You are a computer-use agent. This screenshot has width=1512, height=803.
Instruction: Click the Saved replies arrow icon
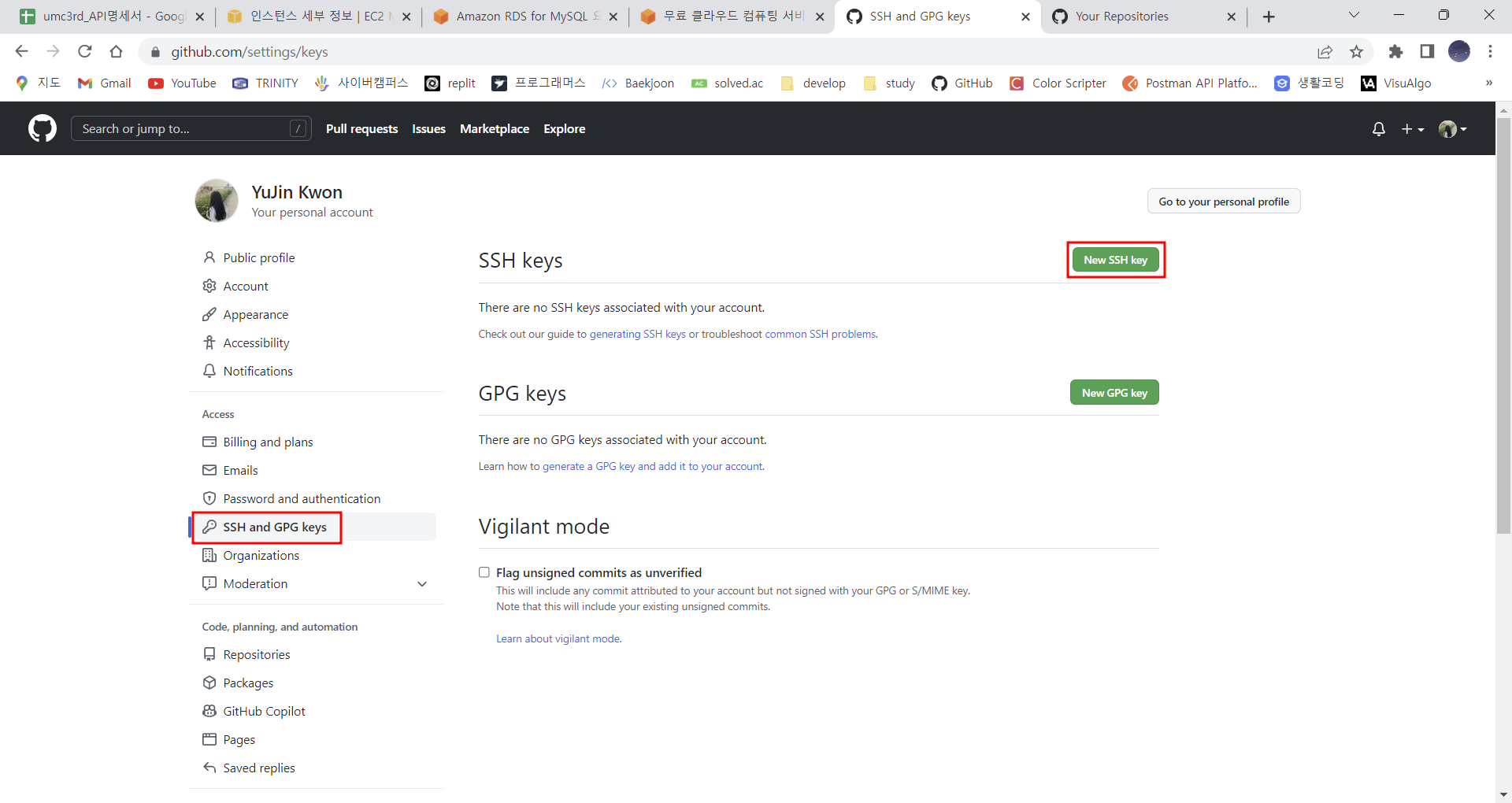tap(209, 768)
